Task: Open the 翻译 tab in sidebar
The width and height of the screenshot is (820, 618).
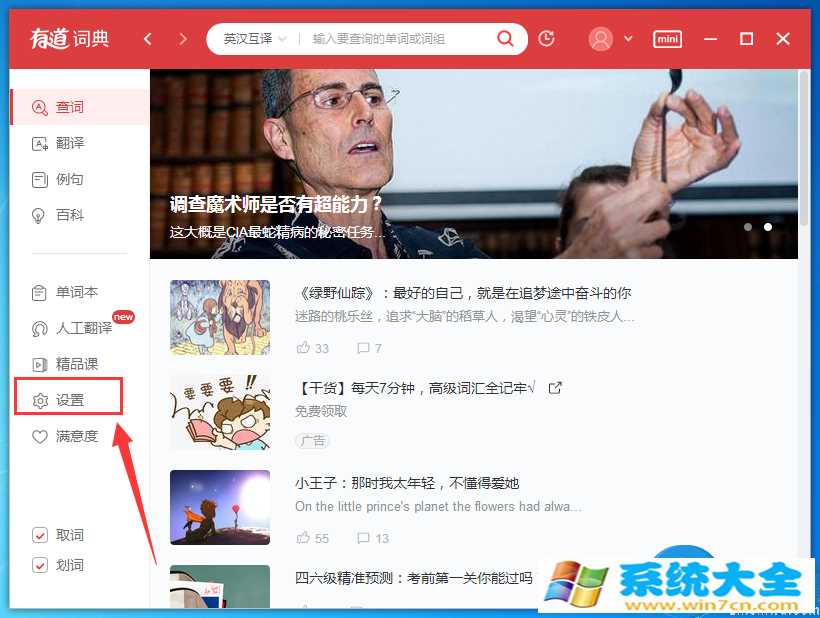Action: coord(69,143)
